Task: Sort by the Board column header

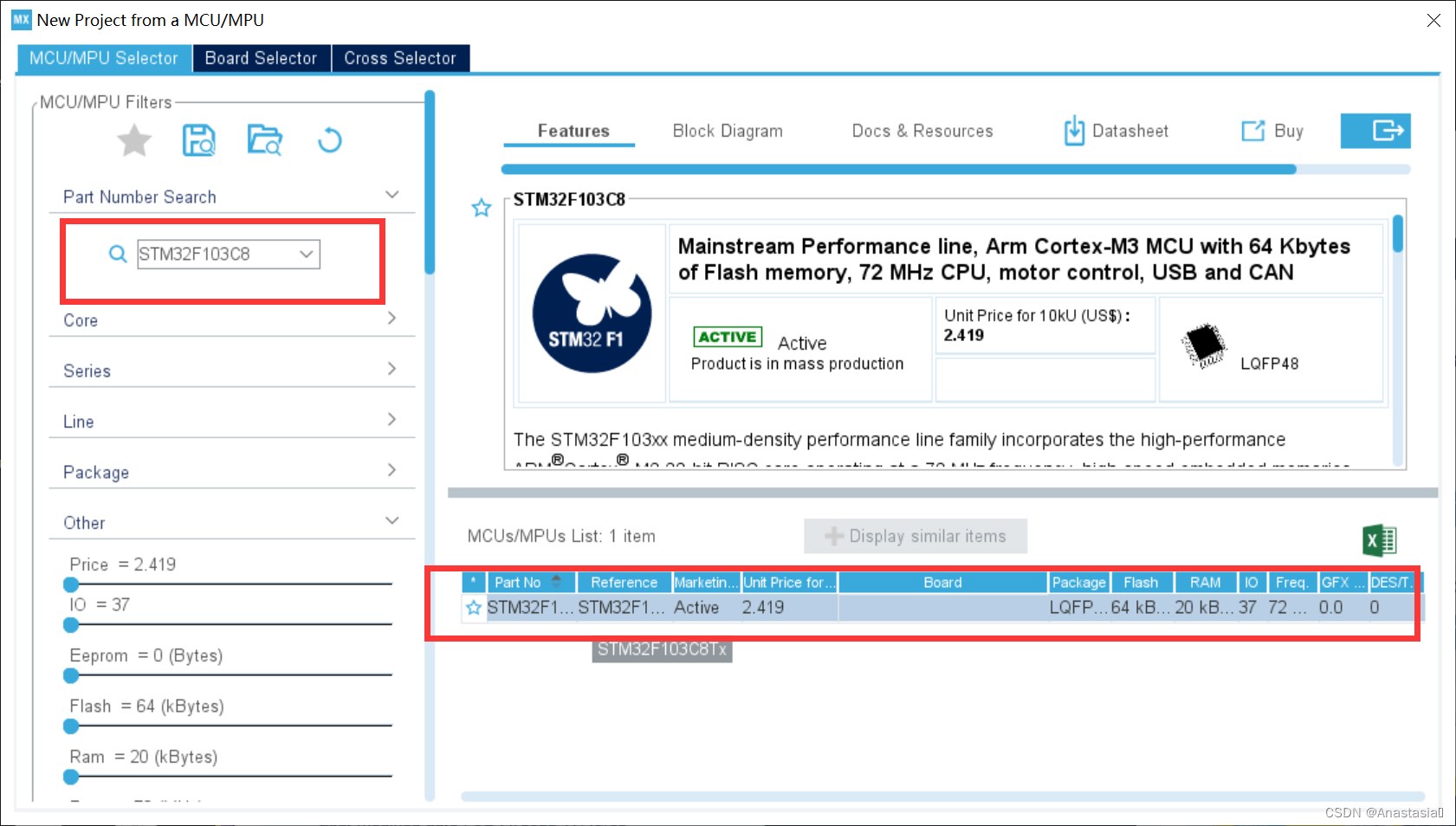Action: (943, 583)
